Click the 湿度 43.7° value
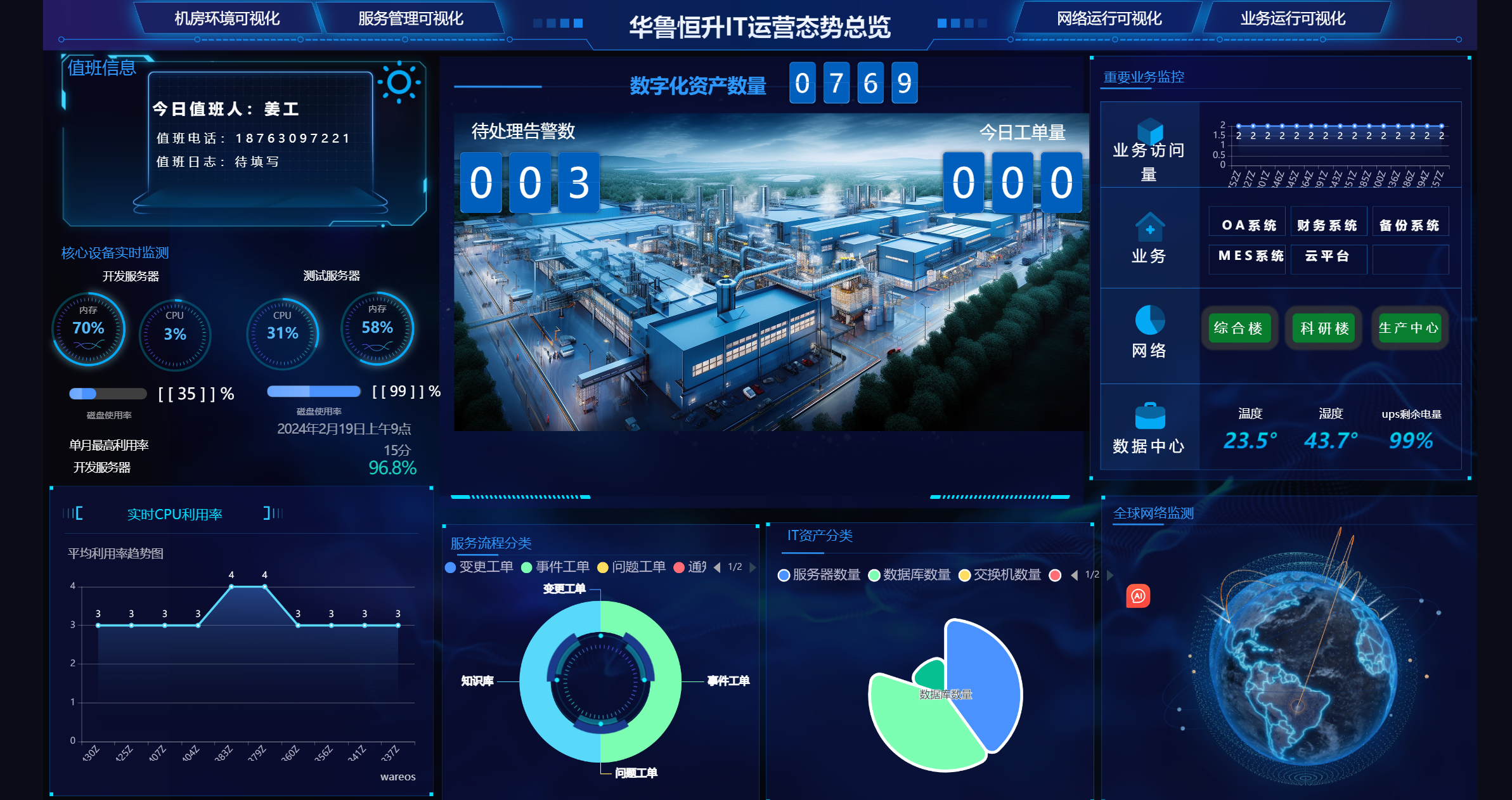The image size is (1512, 800). point(1331,440)
